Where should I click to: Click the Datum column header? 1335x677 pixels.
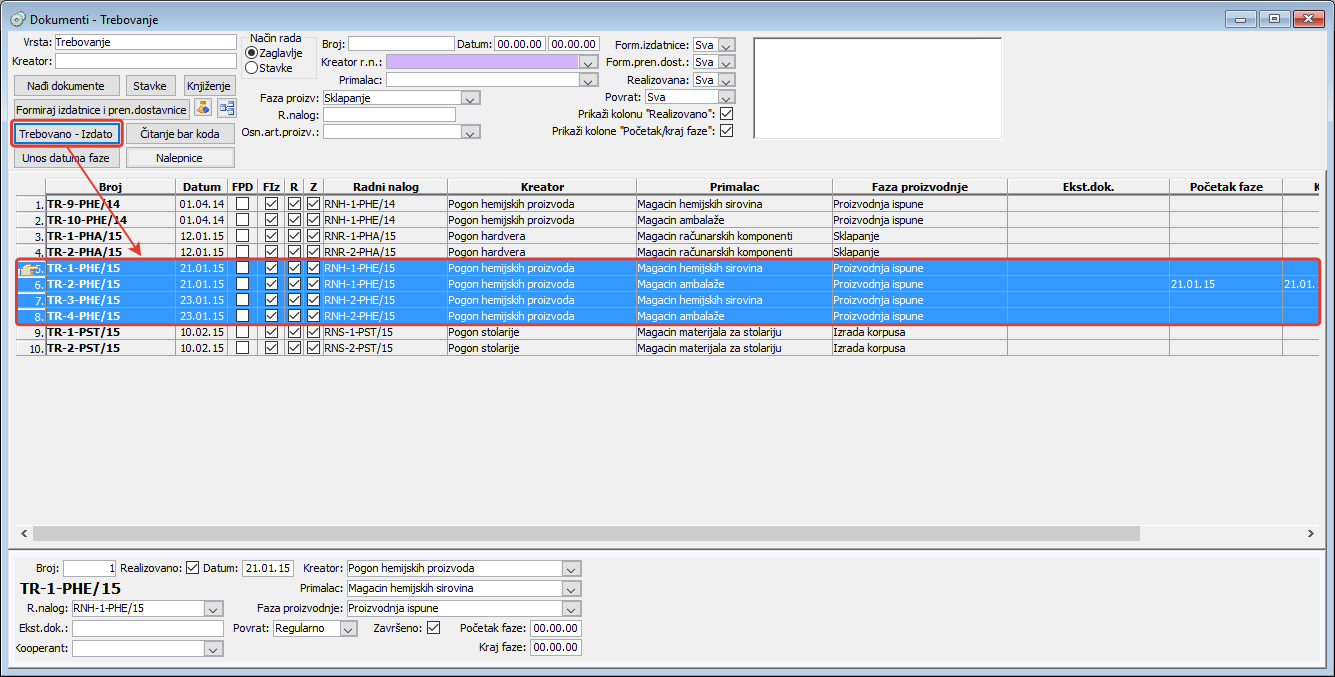pos(202,187)
